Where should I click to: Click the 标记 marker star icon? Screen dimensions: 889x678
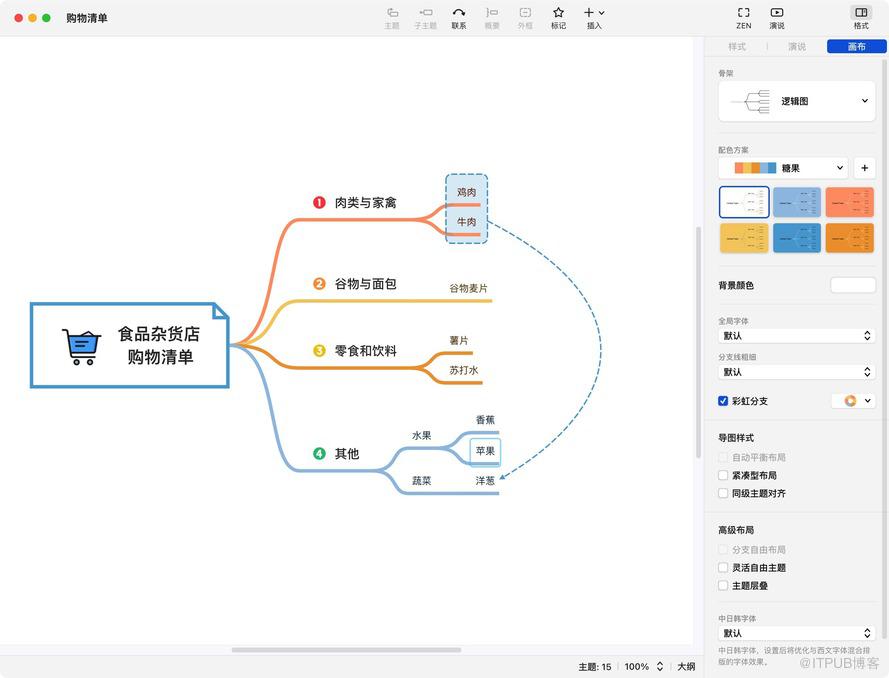(x=558, y=13)
